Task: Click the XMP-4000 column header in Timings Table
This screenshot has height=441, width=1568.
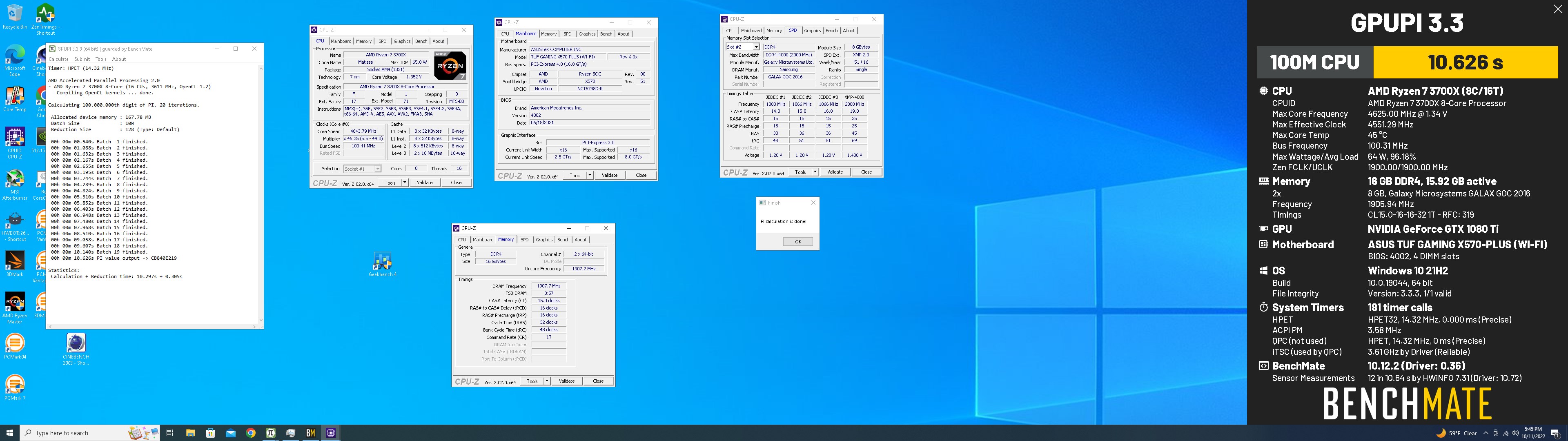Action: coord(854,98)
